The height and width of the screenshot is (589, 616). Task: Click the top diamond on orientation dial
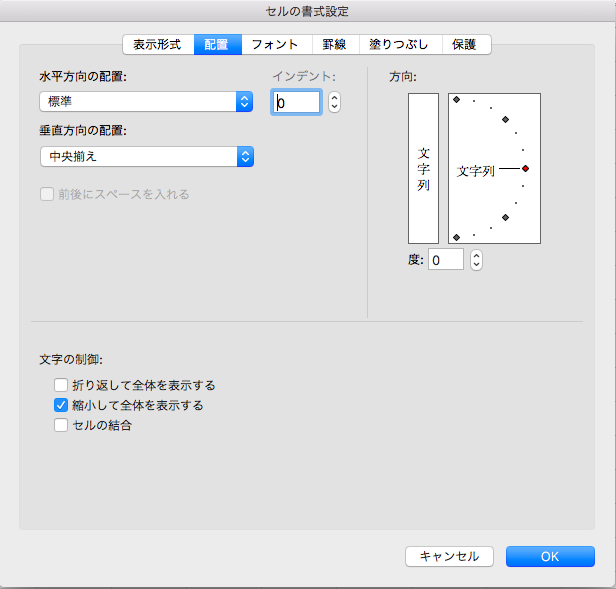pos(456,100)
